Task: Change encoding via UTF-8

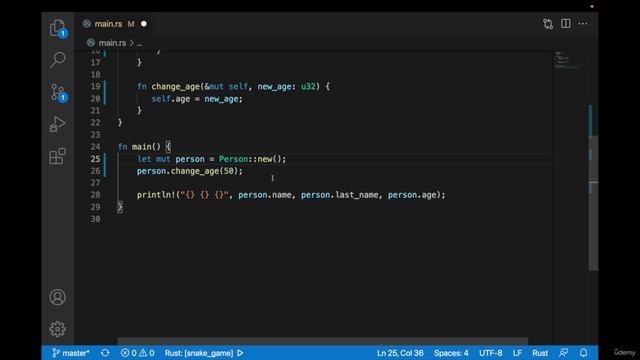Action: click(x=491, y=353)
